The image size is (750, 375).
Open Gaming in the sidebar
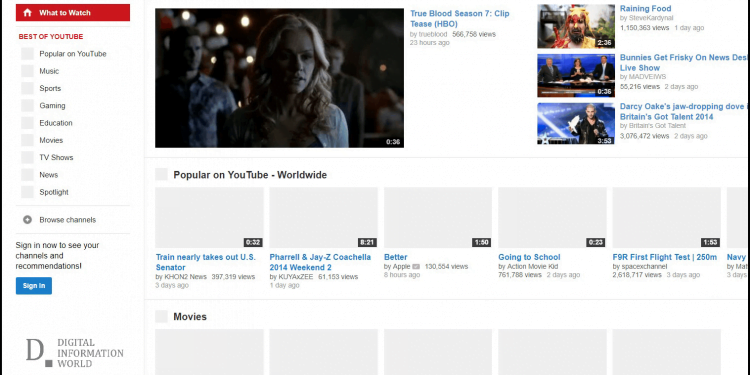pyautogui.click(x=52, y=105)
